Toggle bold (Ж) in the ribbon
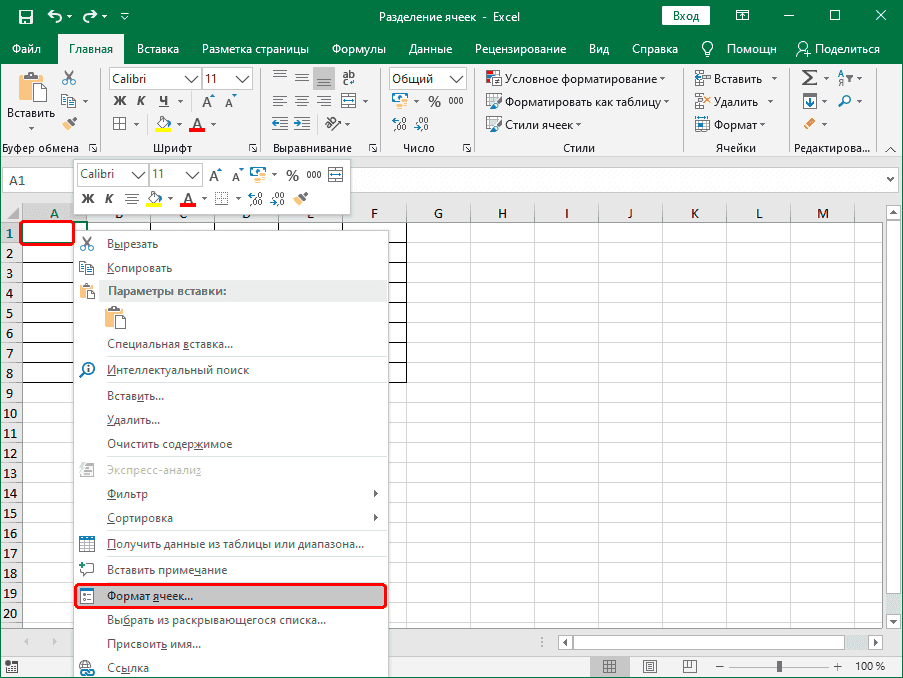903x678 pixels. [x=119, y=101]
